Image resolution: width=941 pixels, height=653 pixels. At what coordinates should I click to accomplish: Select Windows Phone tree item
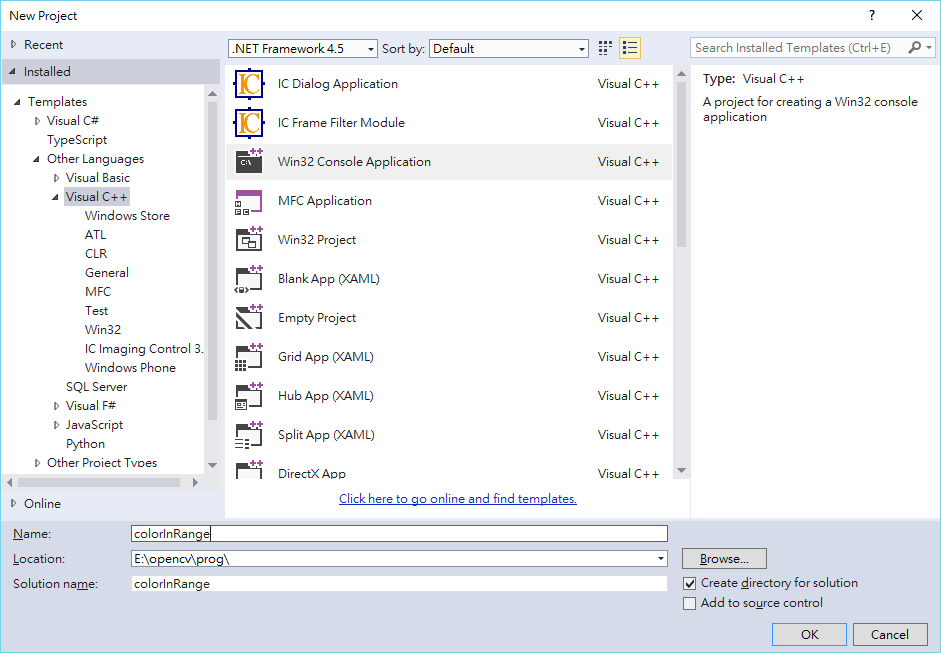pyautogui.click(x=130, y=368)
